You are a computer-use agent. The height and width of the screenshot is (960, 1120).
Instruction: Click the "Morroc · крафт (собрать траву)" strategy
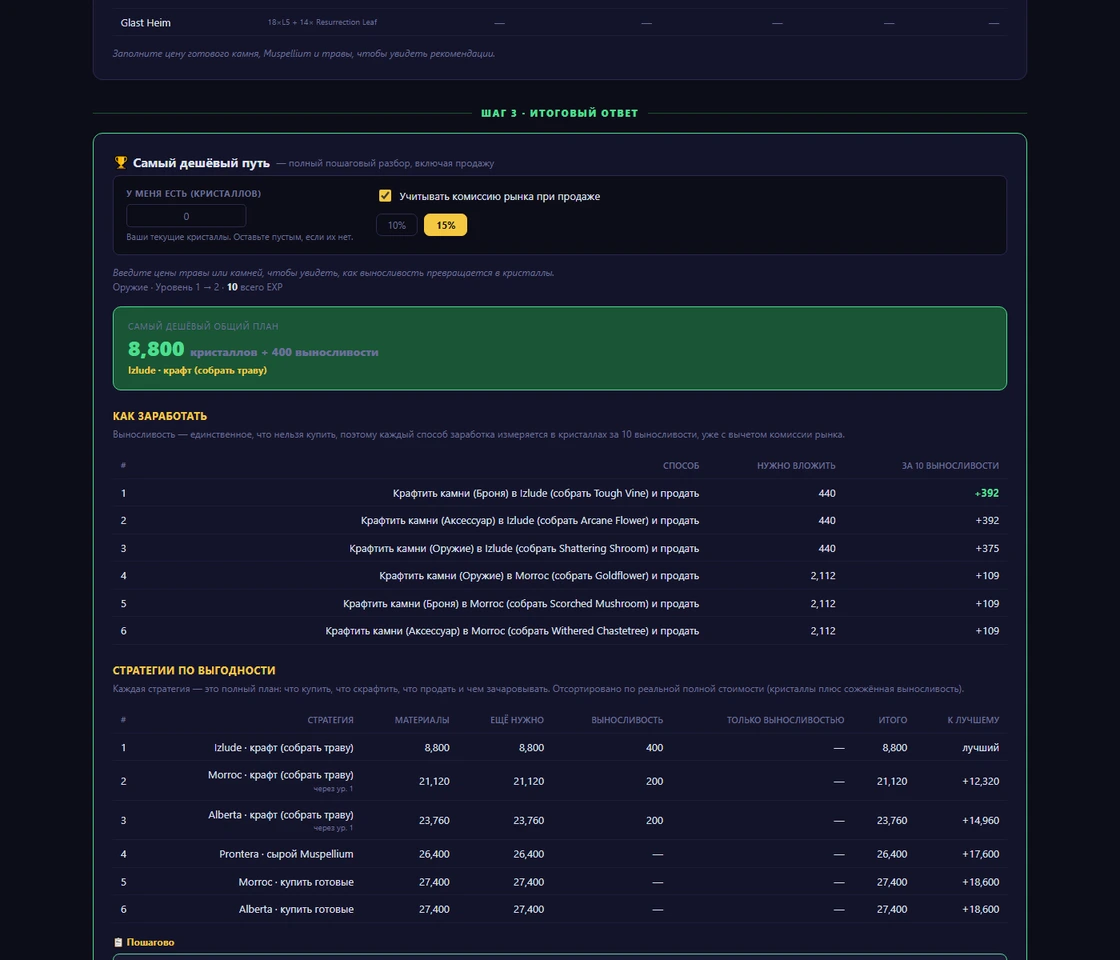pyautogui.click(x=281, y=775)
